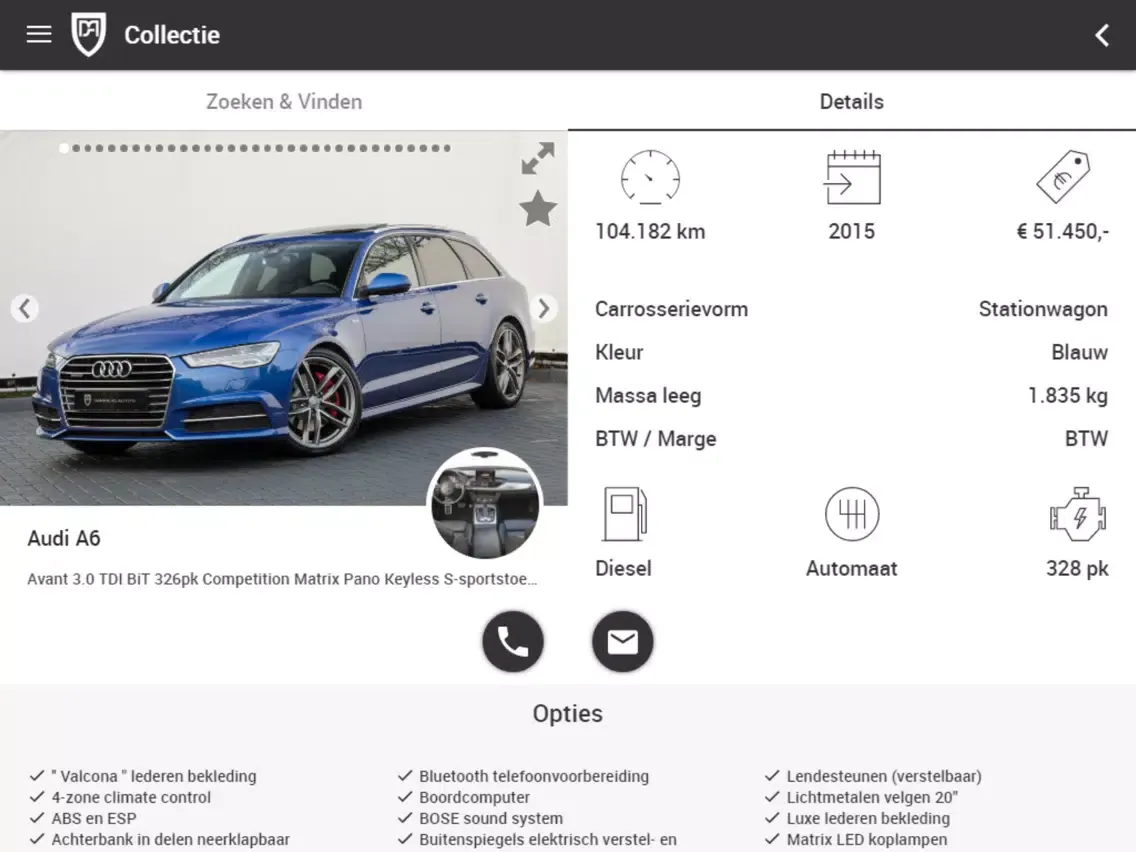Click the 104.182 km mileage value

click(x=650, y=231)
